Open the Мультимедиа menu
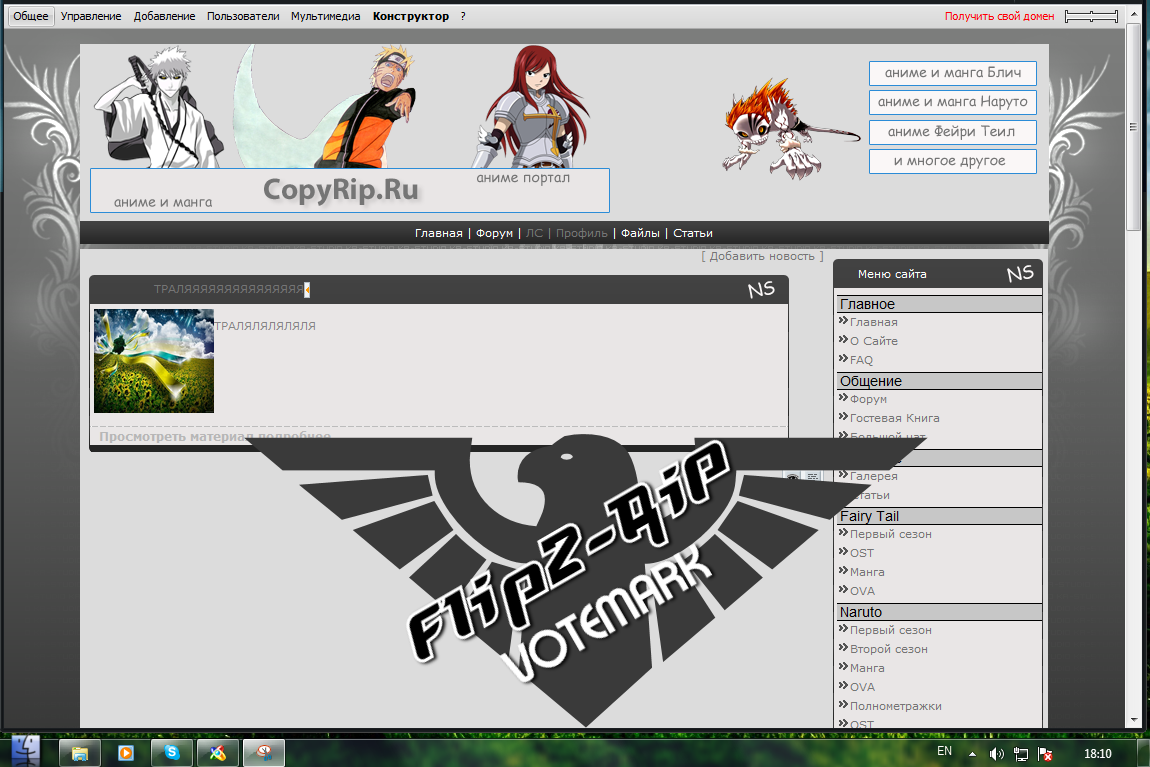This screenshot has height=767, width=1150. (326, 16)
